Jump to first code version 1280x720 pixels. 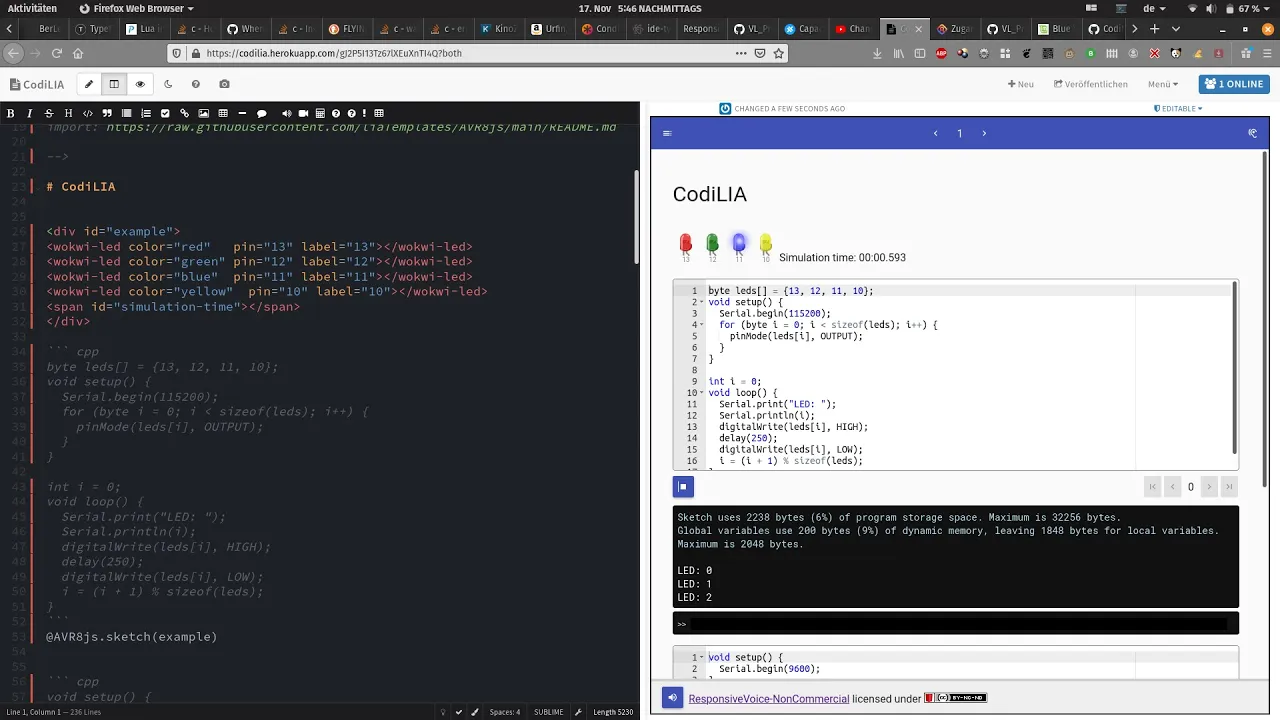[x=1153, y=487]
